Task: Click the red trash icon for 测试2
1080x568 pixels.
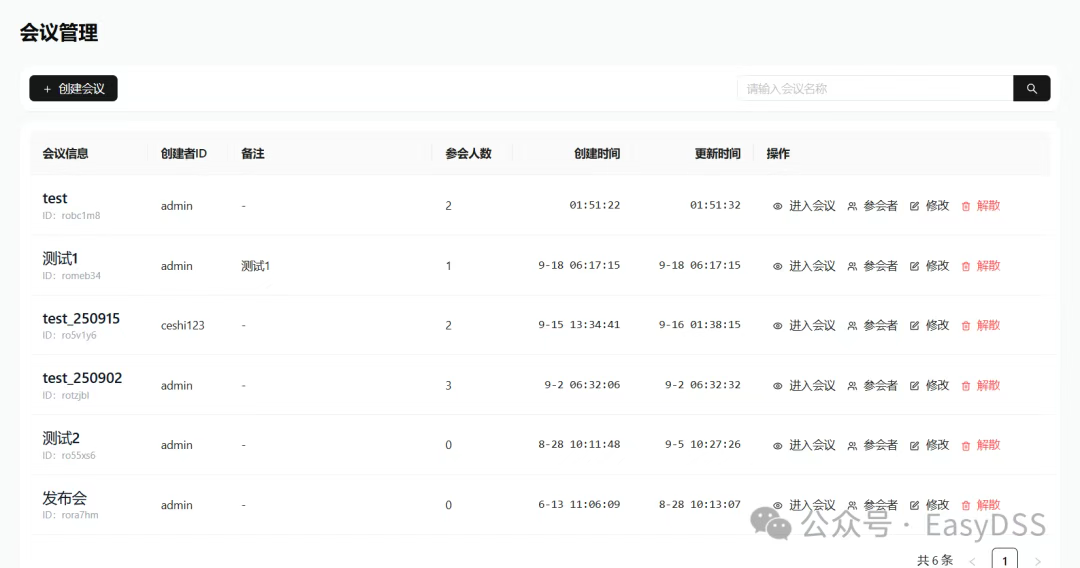Action: (966, 445)
